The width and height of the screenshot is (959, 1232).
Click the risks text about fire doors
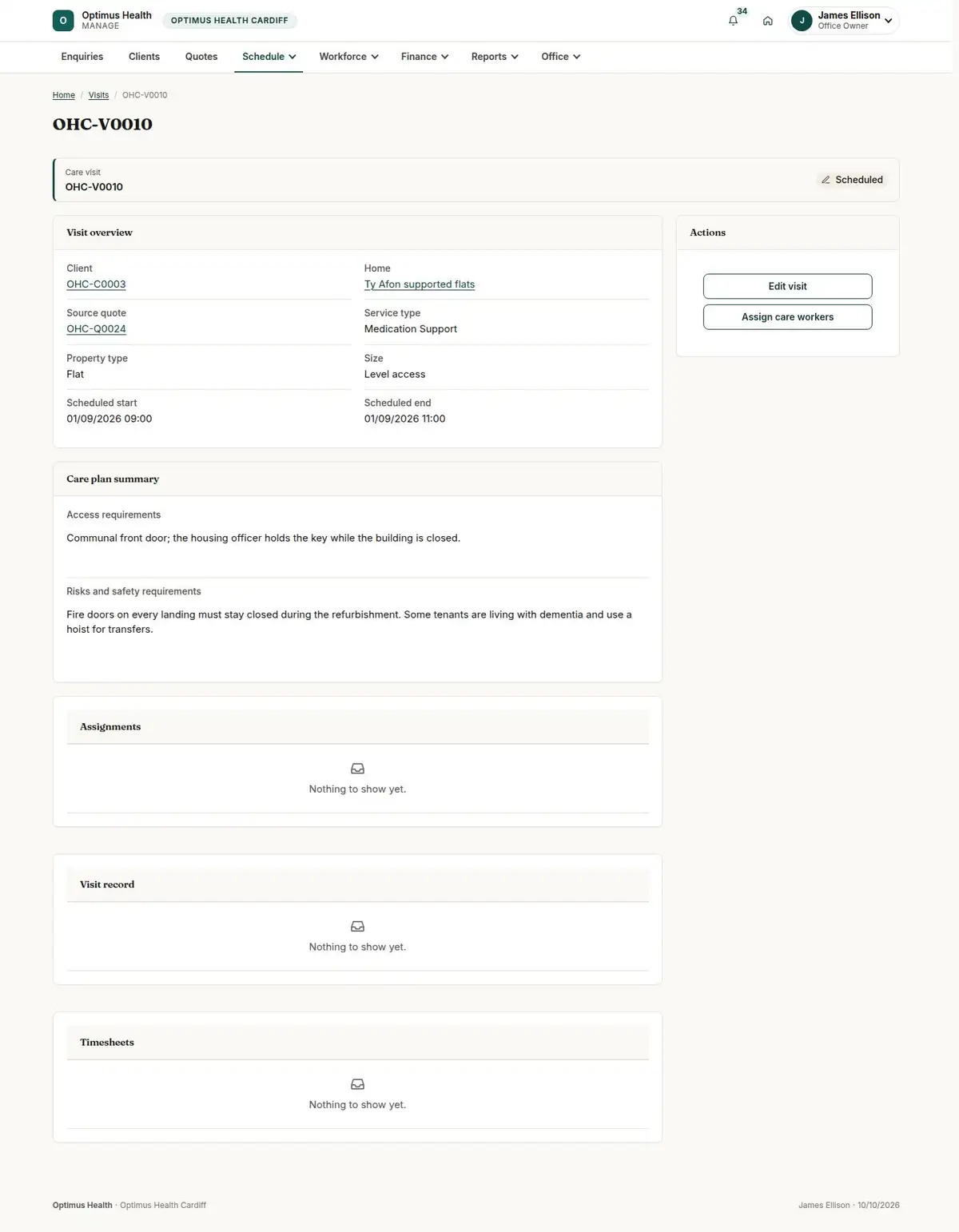(x=349, y=622)
